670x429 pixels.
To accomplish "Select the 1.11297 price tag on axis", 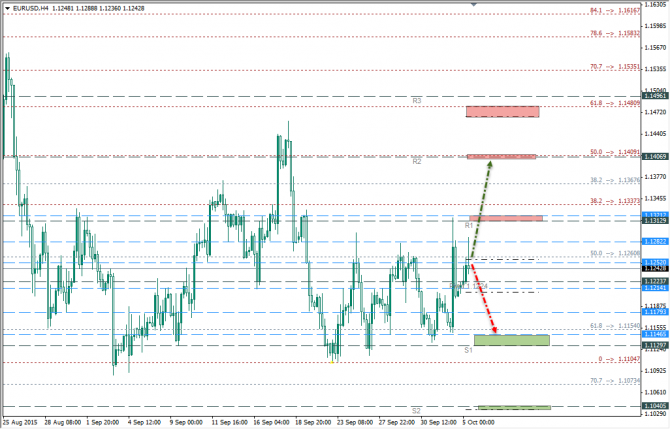I will tap(655, 345).
